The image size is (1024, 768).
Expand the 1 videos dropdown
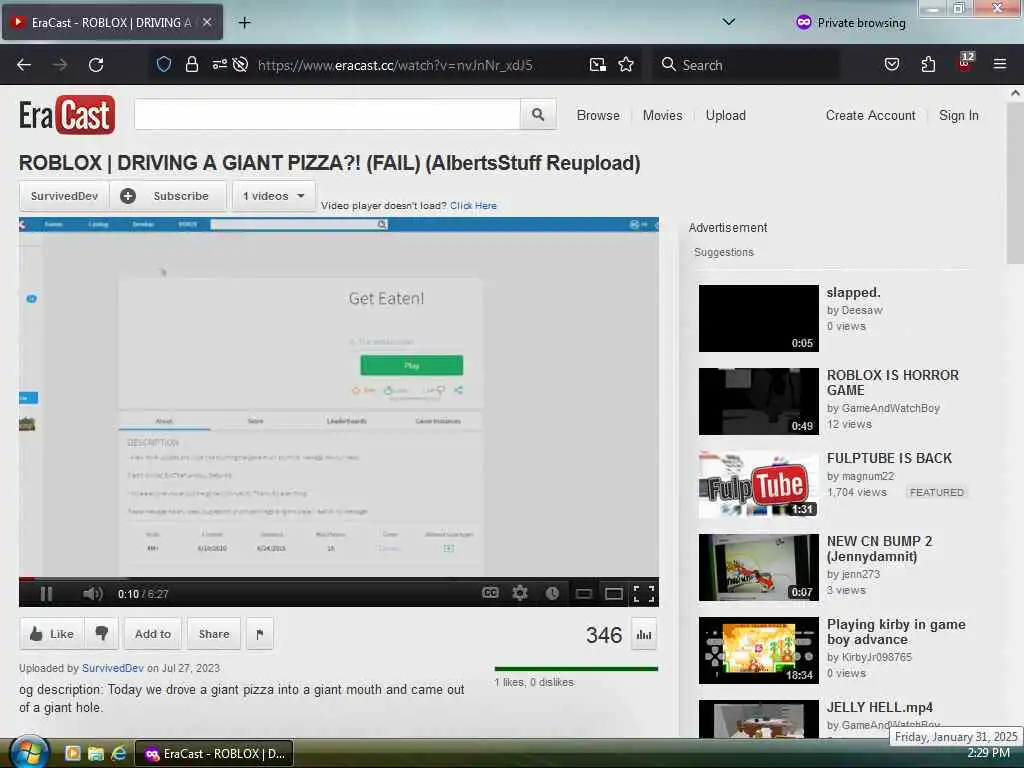(x=274, y=196)
